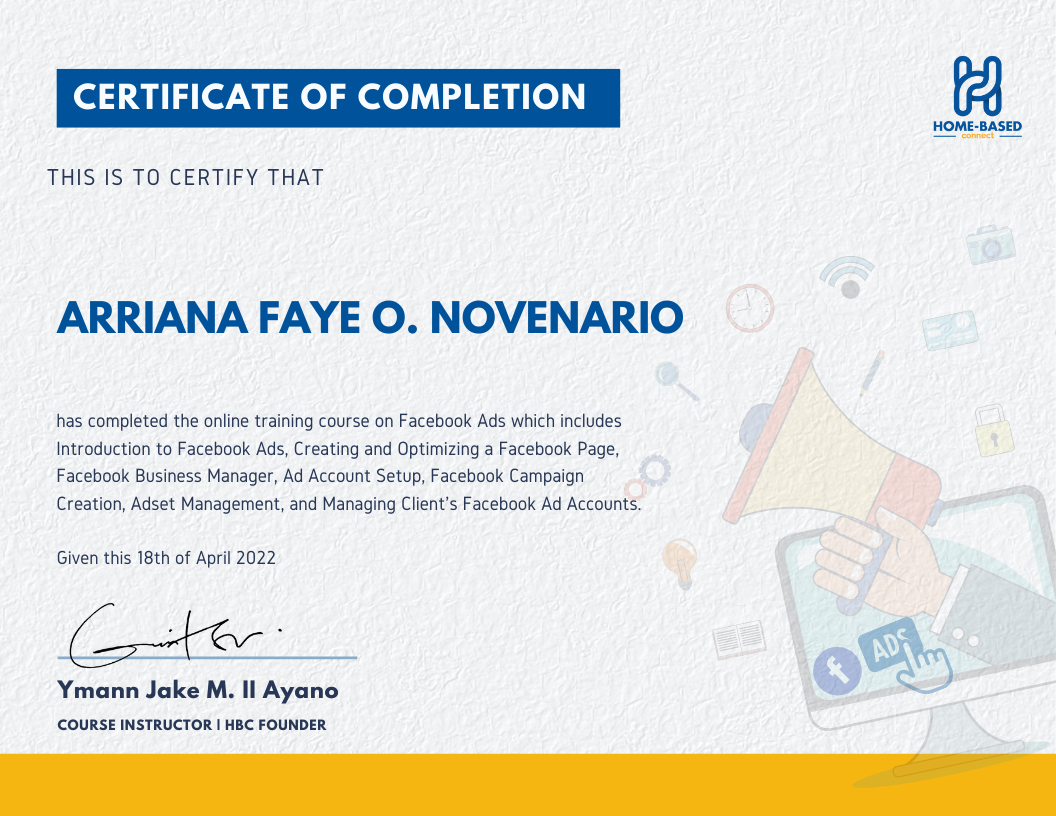The width and height of the screenshot is (1056, 816).
Task: Select the name 'ARRIANA FAYE O. NOVENARIO'
Action: click(370, 318)
